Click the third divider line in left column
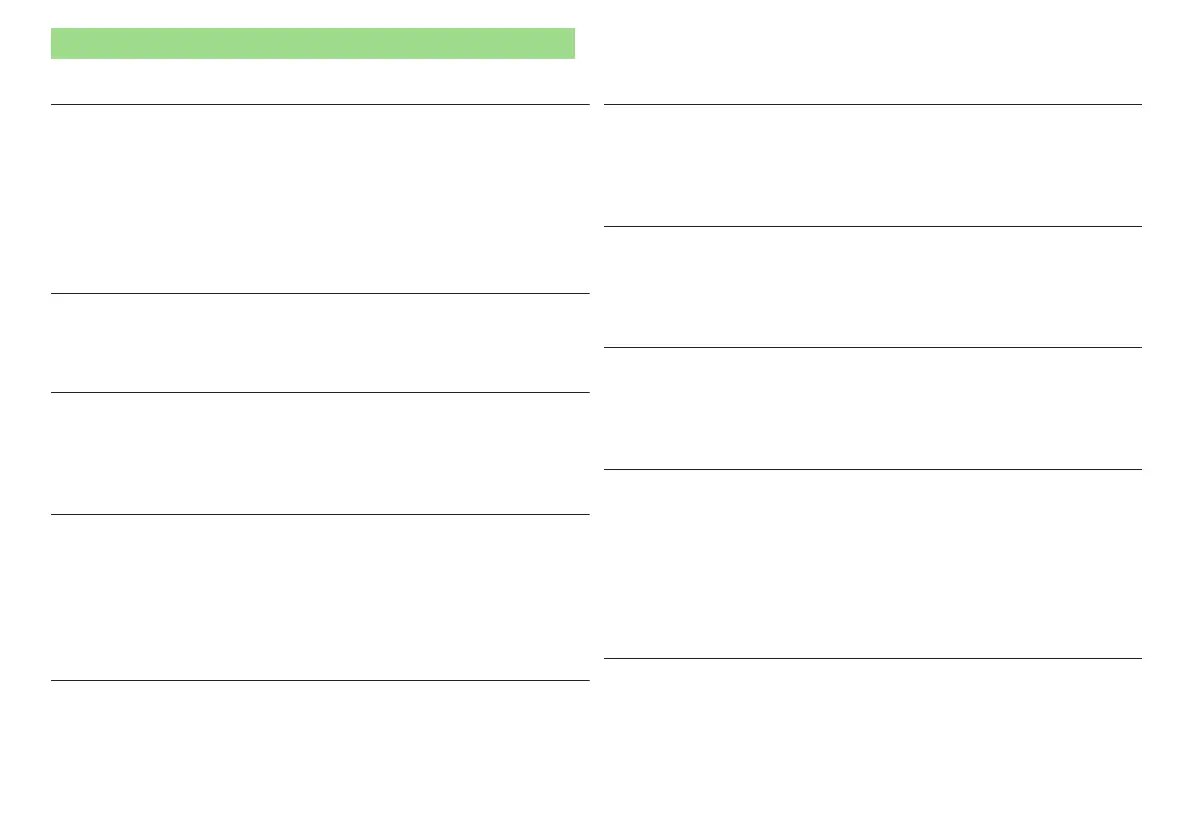The height and width of the screenshot is (839, 1191). tap(320, 393)
